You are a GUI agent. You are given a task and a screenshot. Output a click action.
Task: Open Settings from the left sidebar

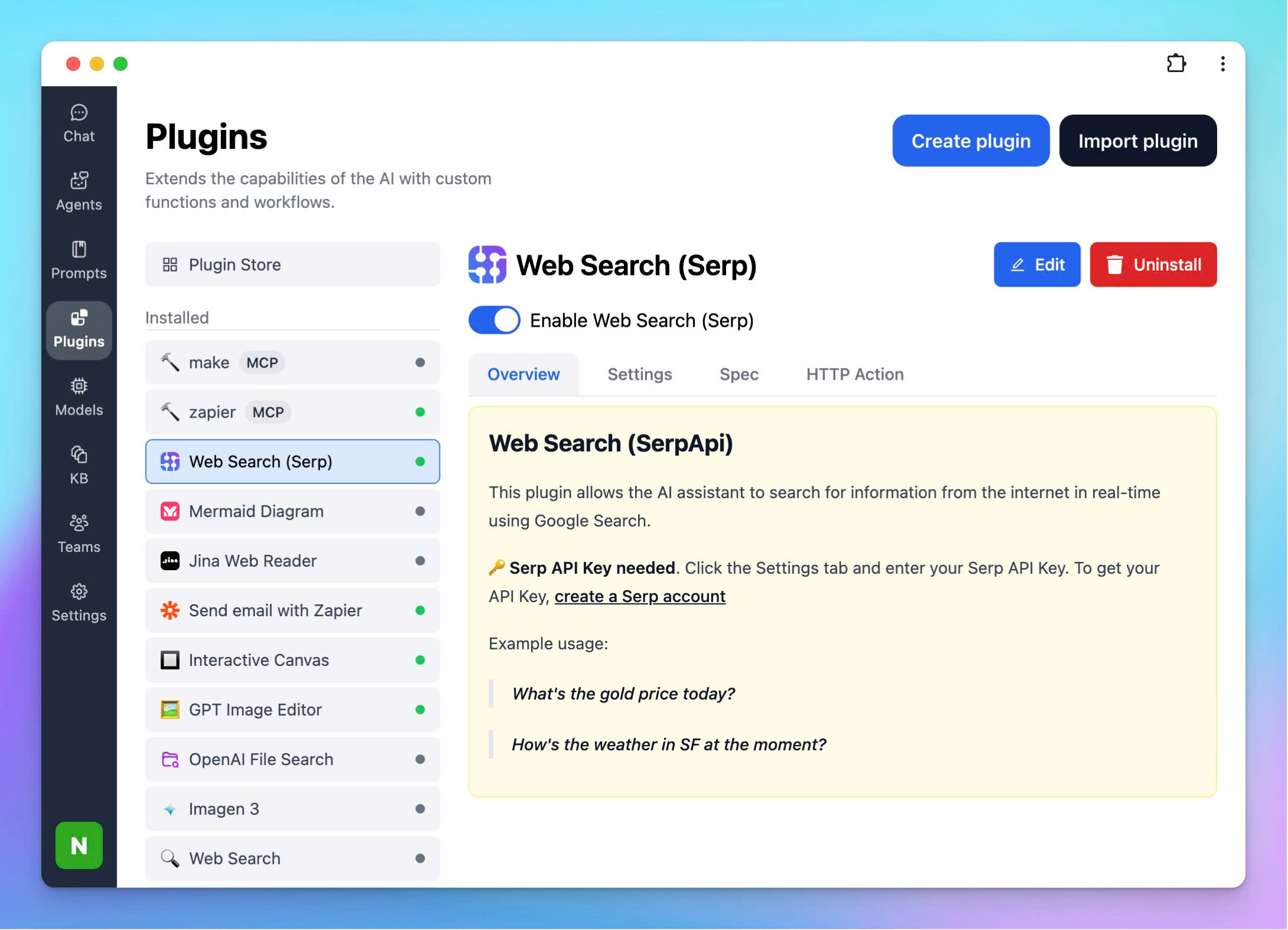[79, 603]
